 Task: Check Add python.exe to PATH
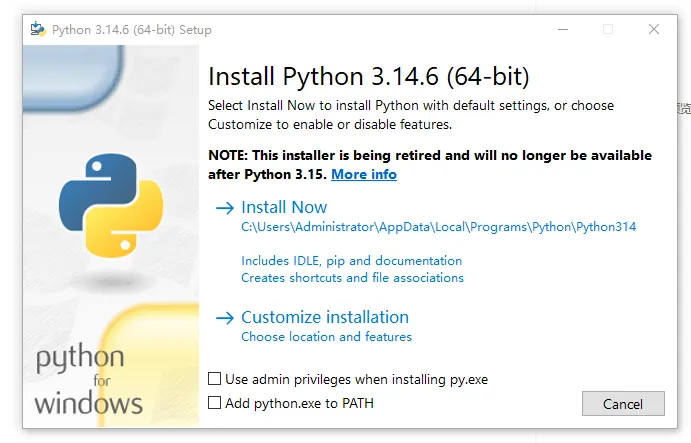[x=215, y=402]
